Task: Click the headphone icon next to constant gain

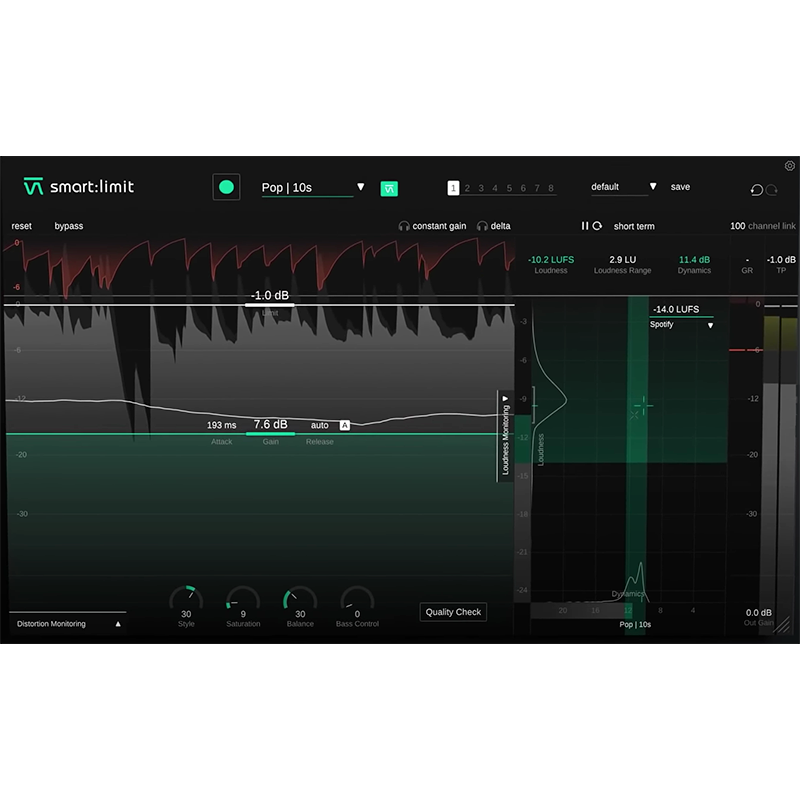Action: pyautogui.click(x=404, y=225)
